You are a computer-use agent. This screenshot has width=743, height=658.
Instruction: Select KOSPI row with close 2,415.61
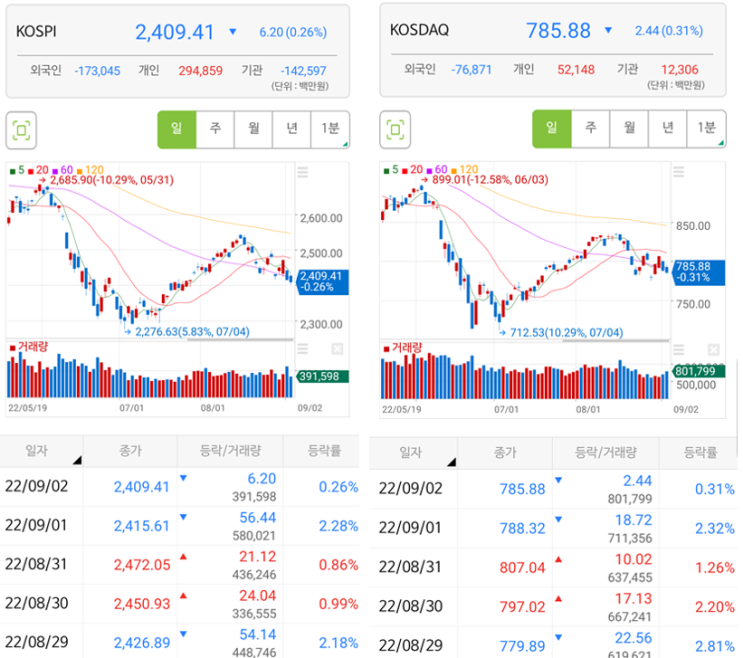click(180, 526)
